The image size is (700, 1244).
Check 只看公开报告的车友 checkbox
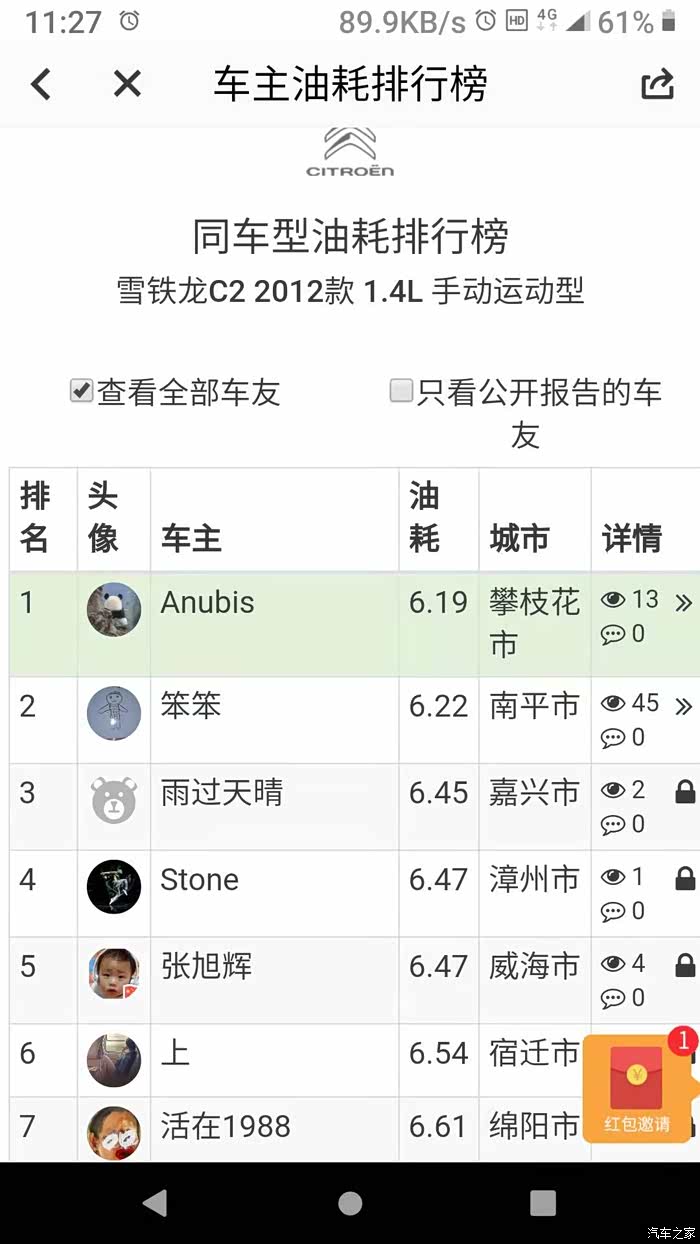pyautogui.click(x=401, y=391)
